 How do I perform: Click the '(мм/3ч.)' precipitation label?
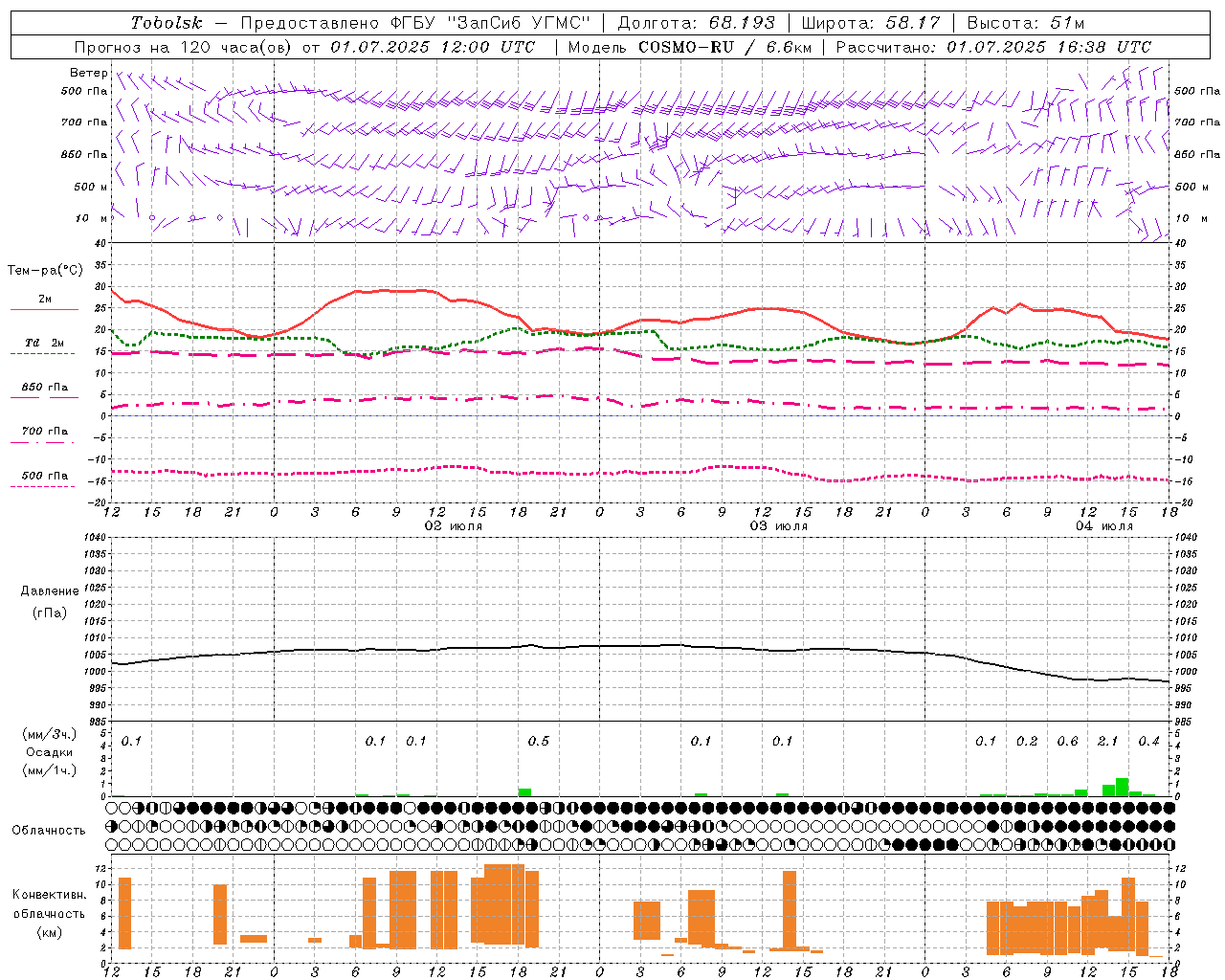(x=49, y=735)
